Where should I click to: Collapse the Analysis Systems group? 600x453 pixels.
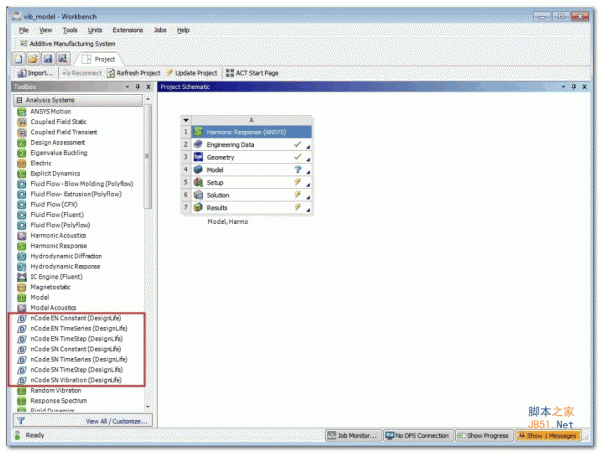pos(17,100)
